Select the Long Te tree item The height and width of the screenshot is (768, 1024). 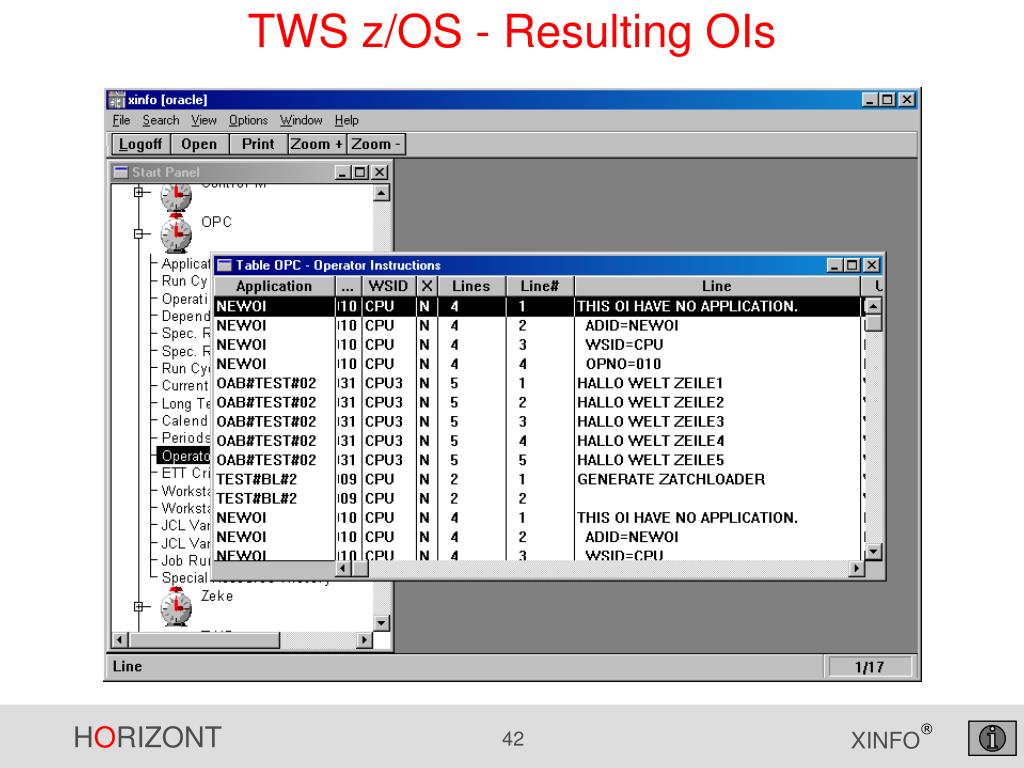click(185, 404)
